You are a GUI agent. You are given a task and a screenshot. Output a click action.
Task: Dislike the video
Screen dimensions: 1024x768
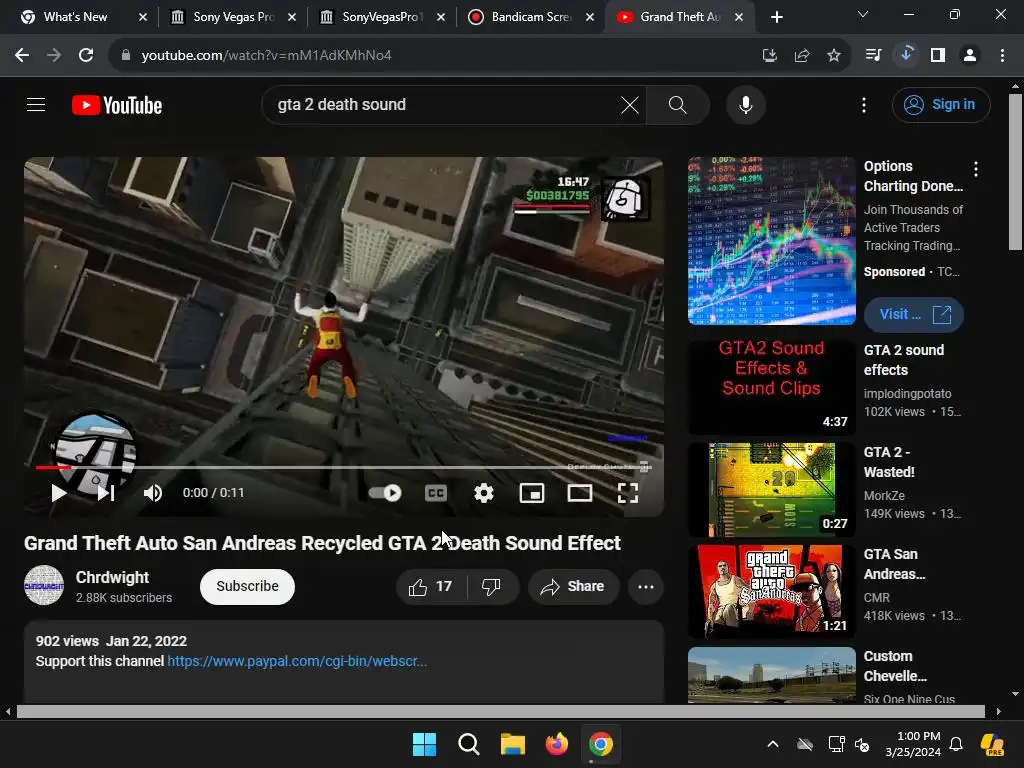[491, 586]
